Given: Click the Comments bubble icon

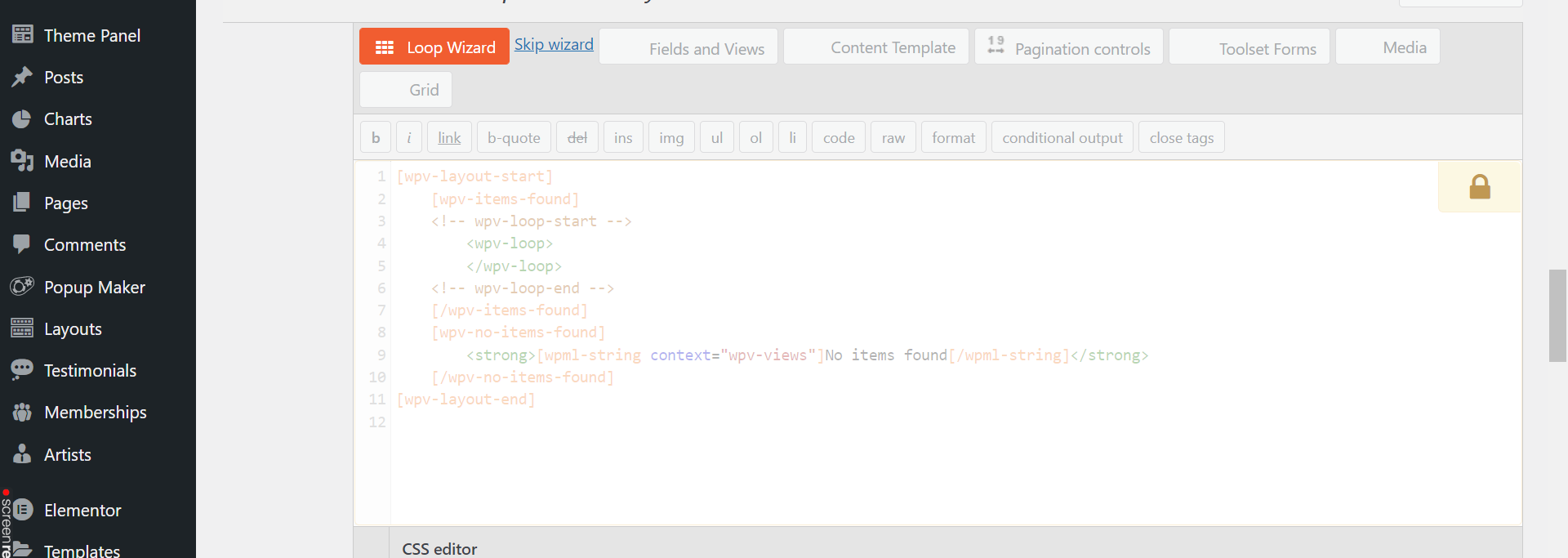Looking at the screenshot, I should point(22,244).
